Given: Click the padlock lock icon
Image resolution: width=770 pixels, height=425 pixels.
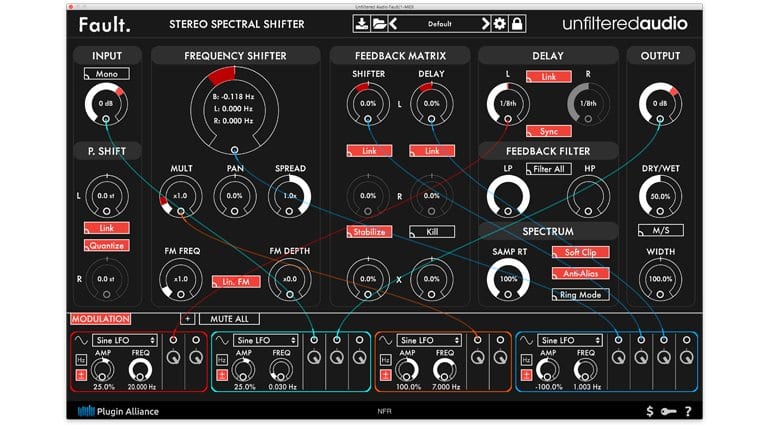Looking at the screenshot, I should click(x=517, y=24).
